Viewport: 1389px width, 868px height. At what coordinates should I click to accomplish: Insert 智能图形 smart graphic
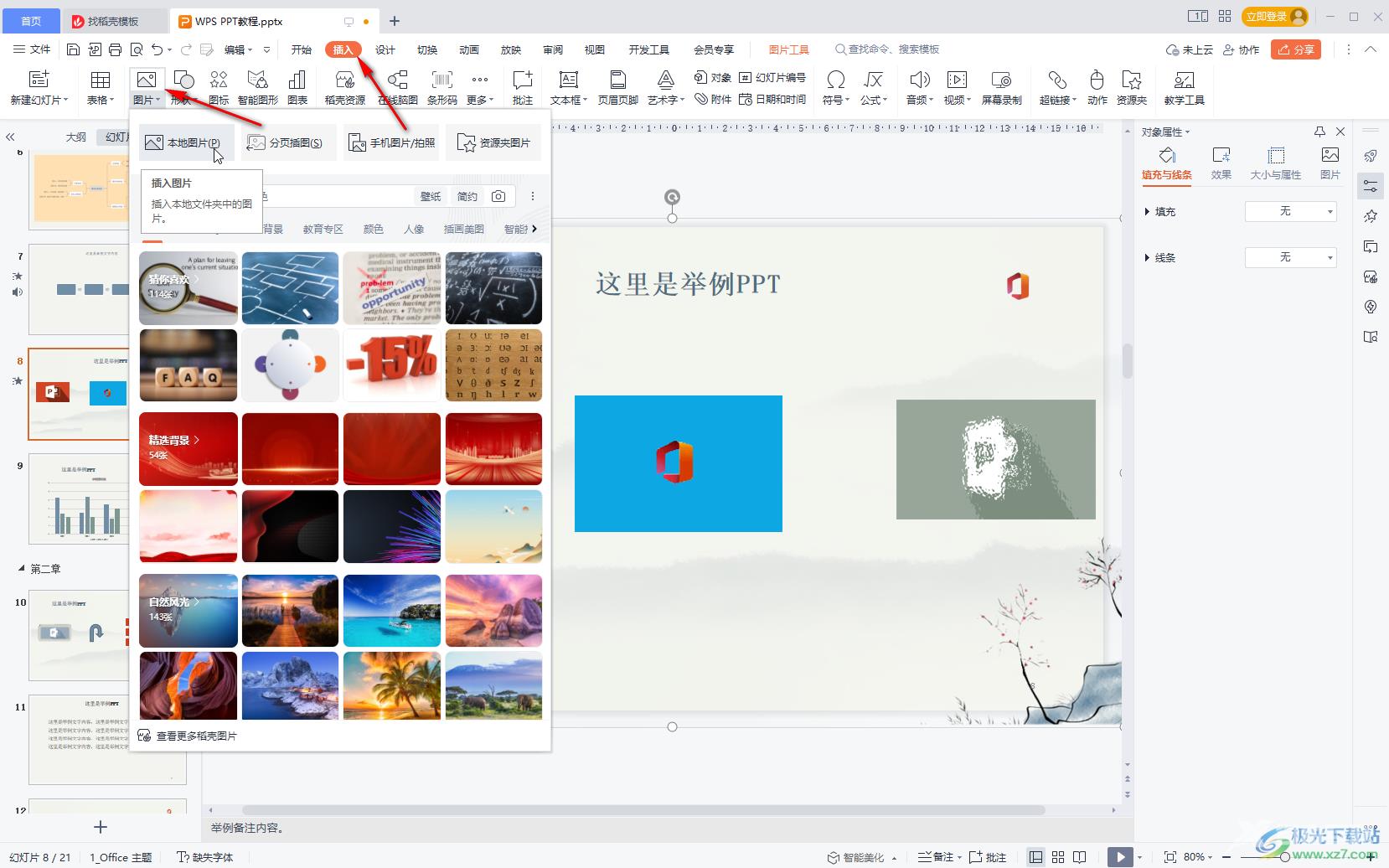257,87
